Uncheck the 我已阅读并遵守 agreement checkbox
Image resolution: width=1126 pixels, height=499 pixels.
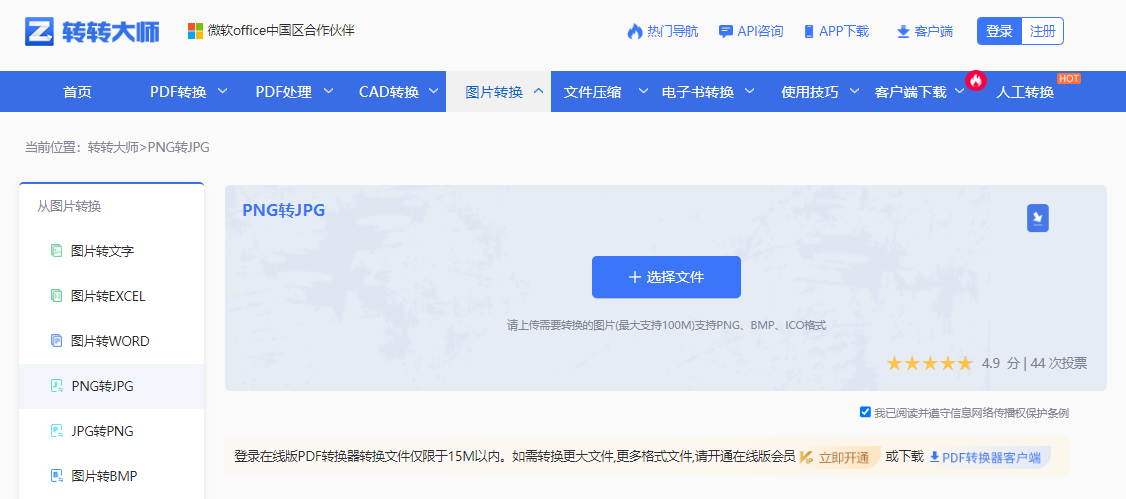click(865, 412)
